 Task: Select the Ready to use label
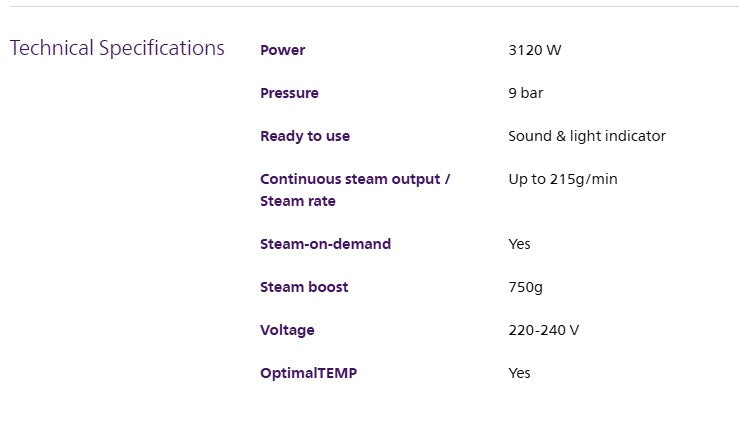point(305,136)
